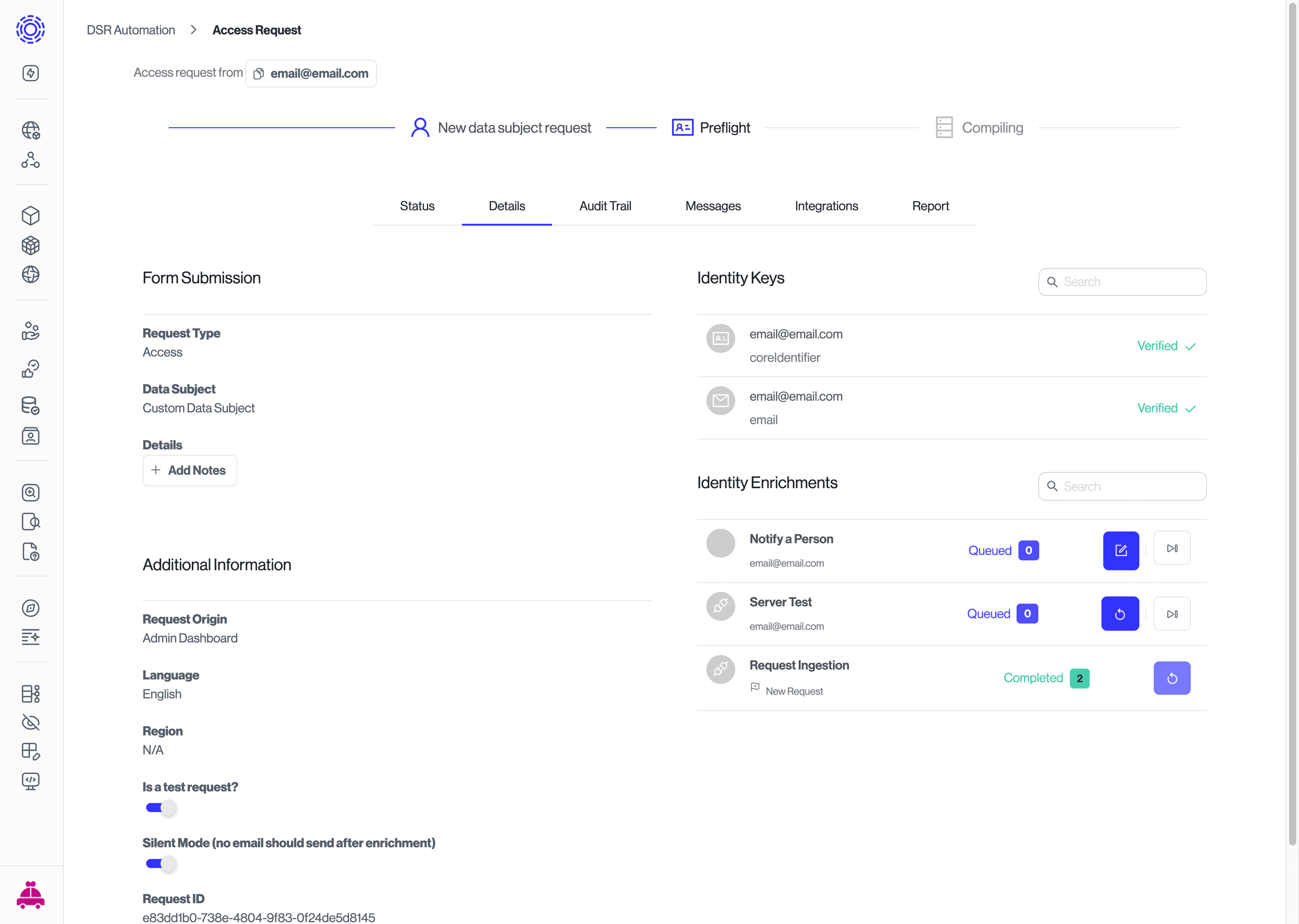The image size is (1299, 924).
Task: Open the compass icon in sidebar
Action: pos(31,608)
